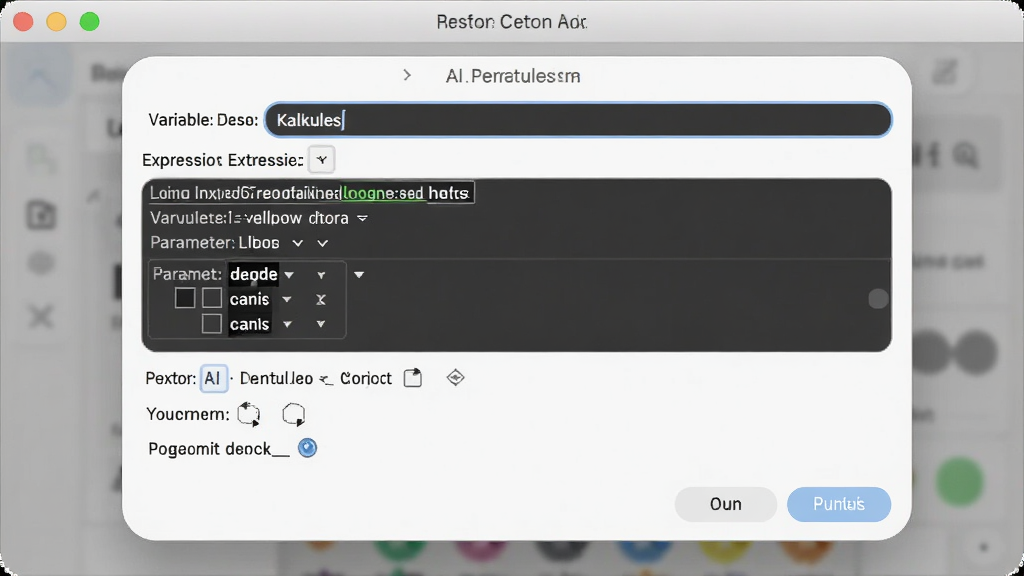
Task: Toggle the AI option in the Pextor row
Action: click(x=213, y=378)
